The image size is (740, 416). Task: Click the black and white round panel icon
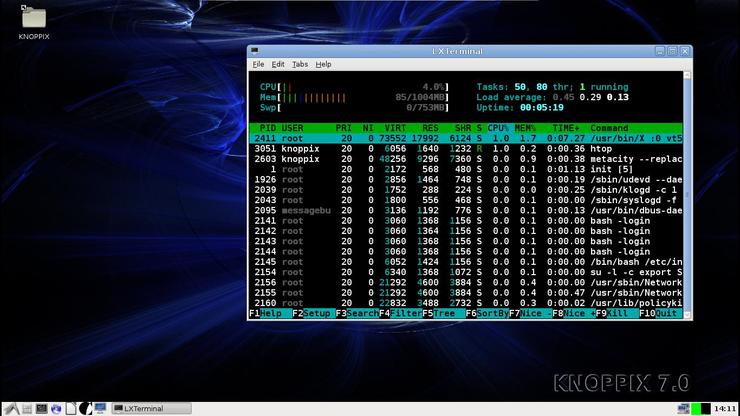coord(85,408)
